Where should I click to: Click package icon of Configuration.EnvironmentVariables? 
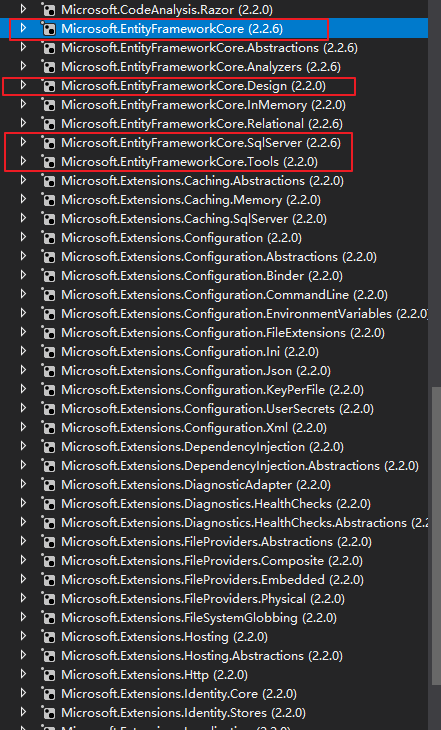(x=48, y=314)
